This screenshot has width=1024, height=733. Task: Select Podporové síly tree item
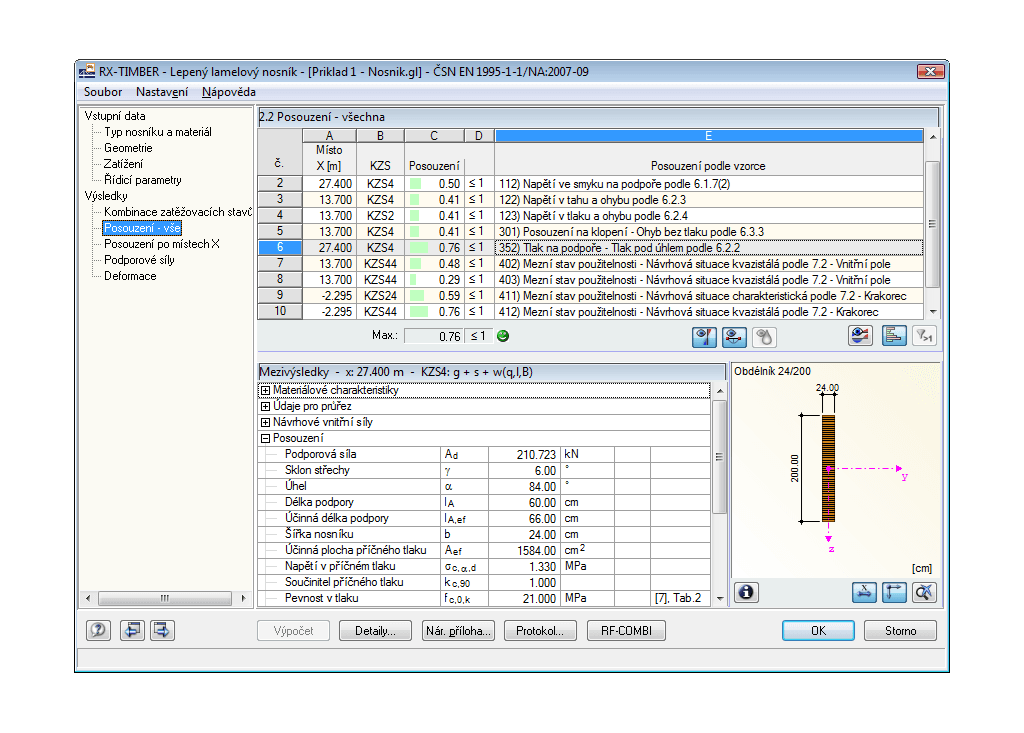click(139, 260)
